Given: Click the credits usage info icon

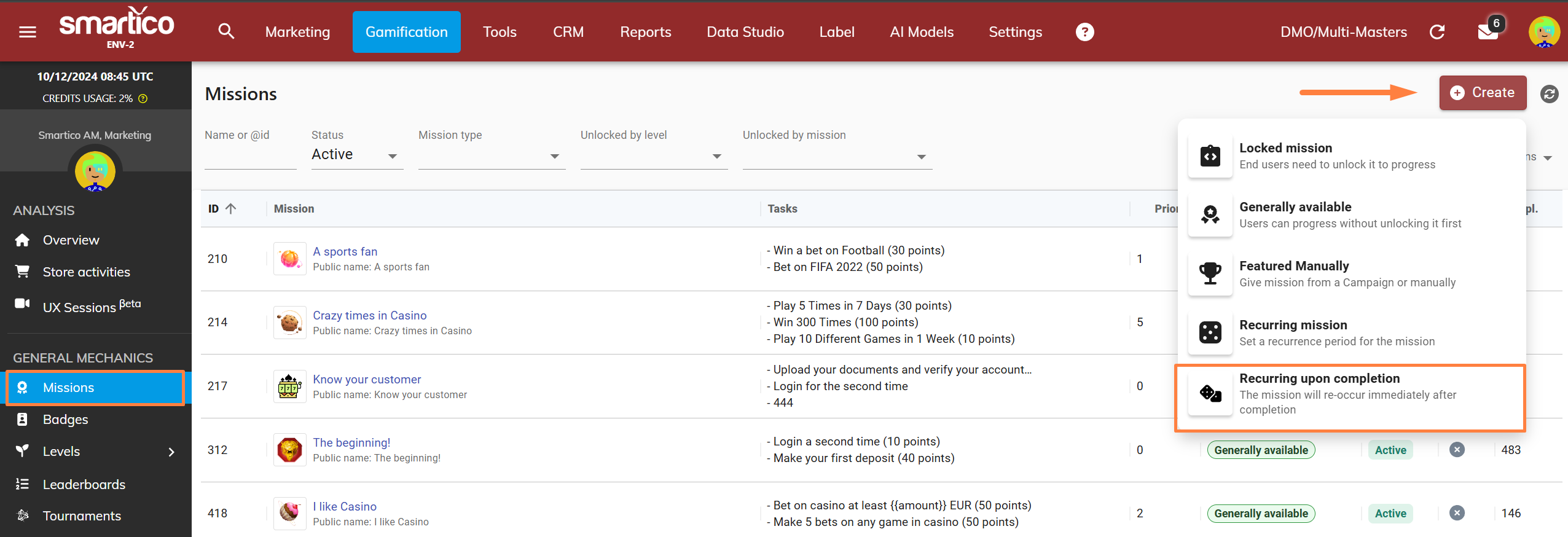Looking at the screenshot, I should tap(143, 99).
